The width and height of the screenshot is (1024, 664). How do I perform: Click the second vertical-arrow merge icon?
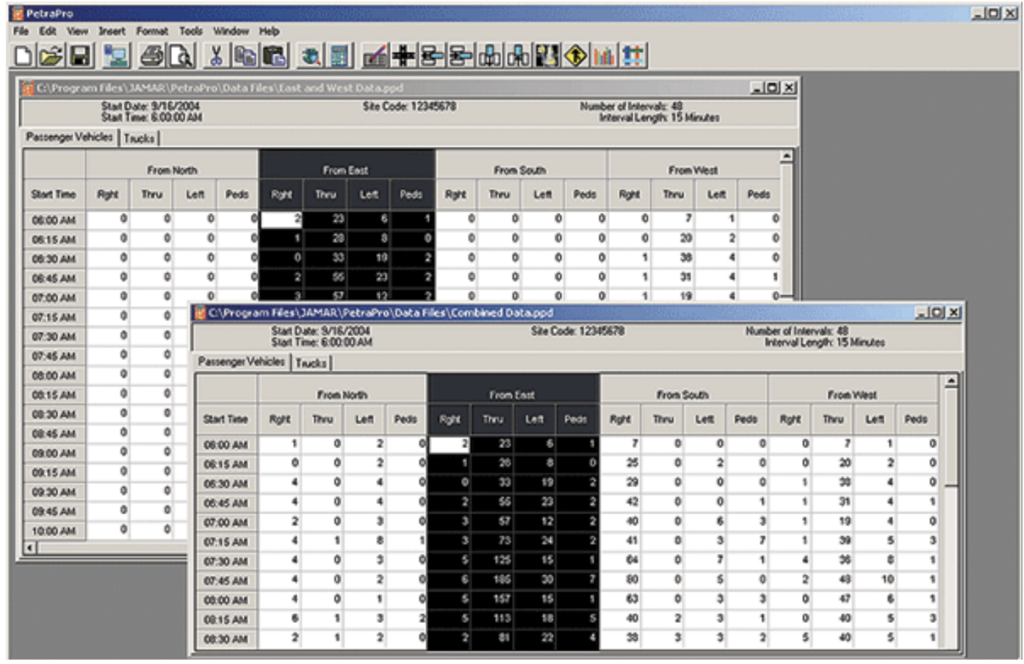coord(519,56)
